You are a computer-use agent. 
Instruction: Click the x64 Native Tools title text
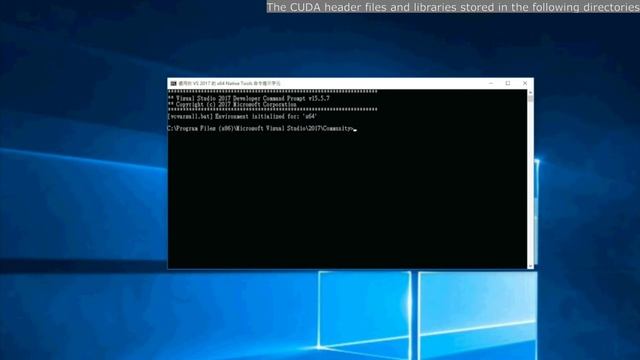(x=229, y=83)
